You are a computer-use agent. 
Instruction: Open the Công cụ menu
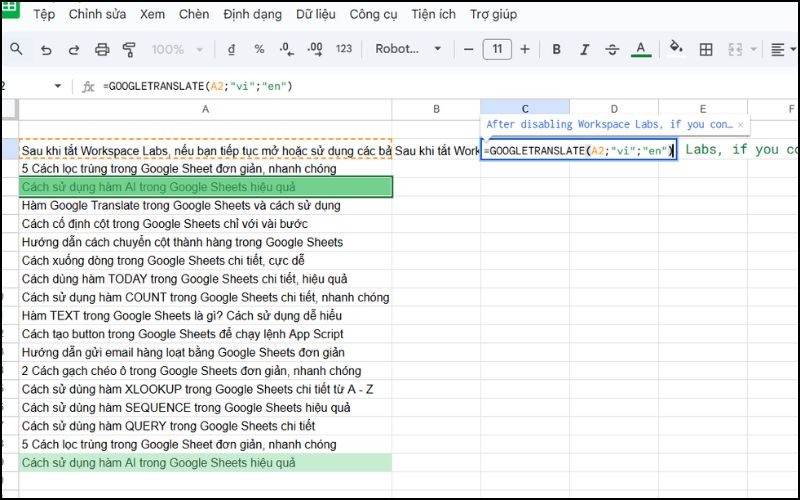pyautogui.click(x=373, y=14)
